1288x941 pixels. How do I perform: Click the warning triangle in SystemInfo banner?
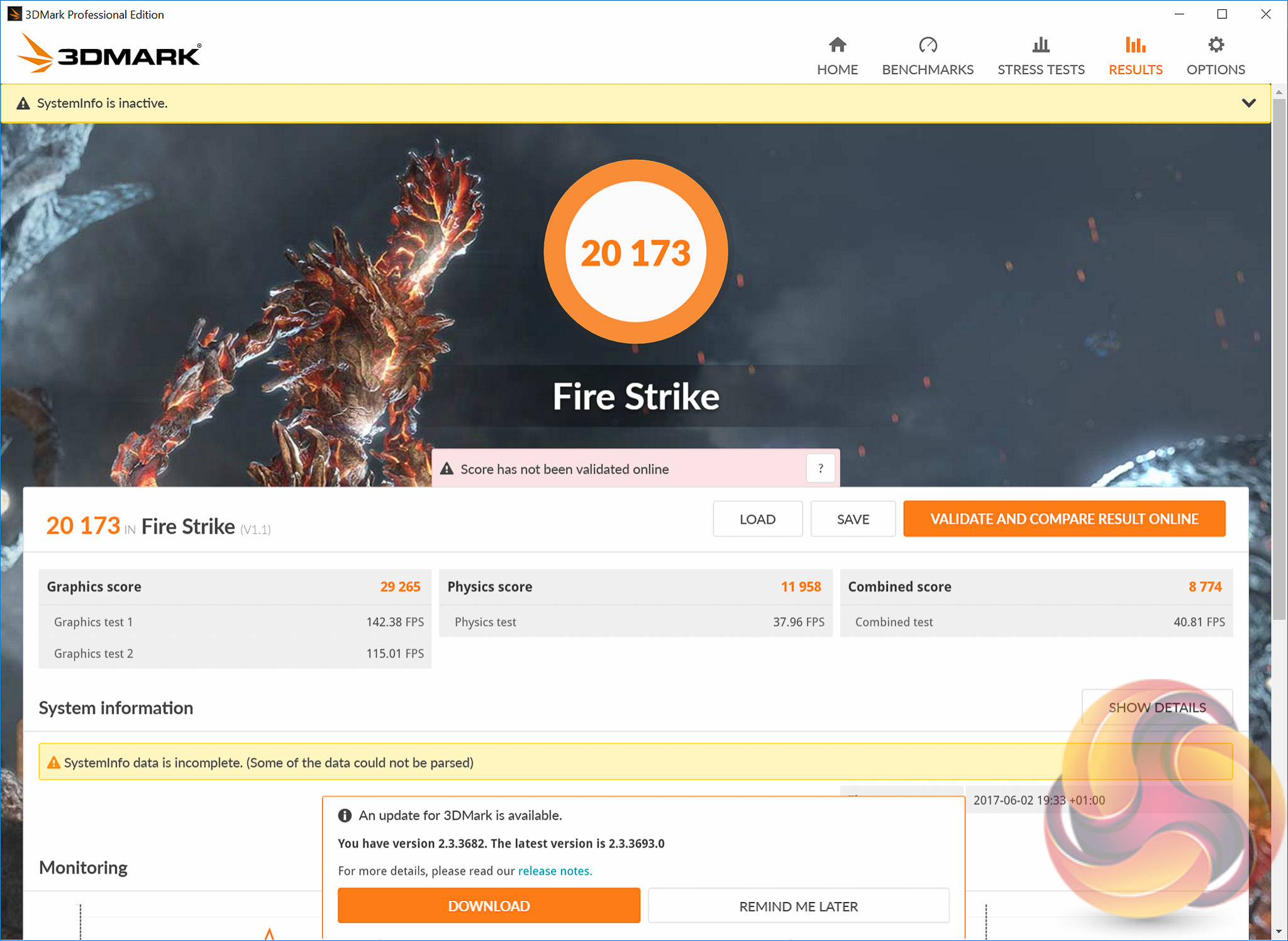click(x=23, y=104)
